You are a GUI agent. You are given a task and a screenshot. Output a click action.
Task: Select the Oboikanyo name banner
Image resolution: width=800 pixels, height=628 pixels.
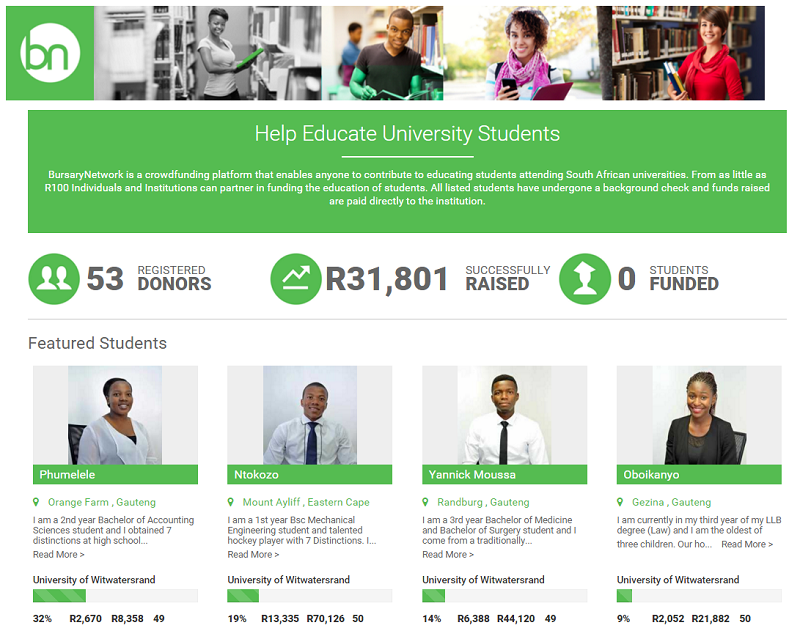coord(699,474)
